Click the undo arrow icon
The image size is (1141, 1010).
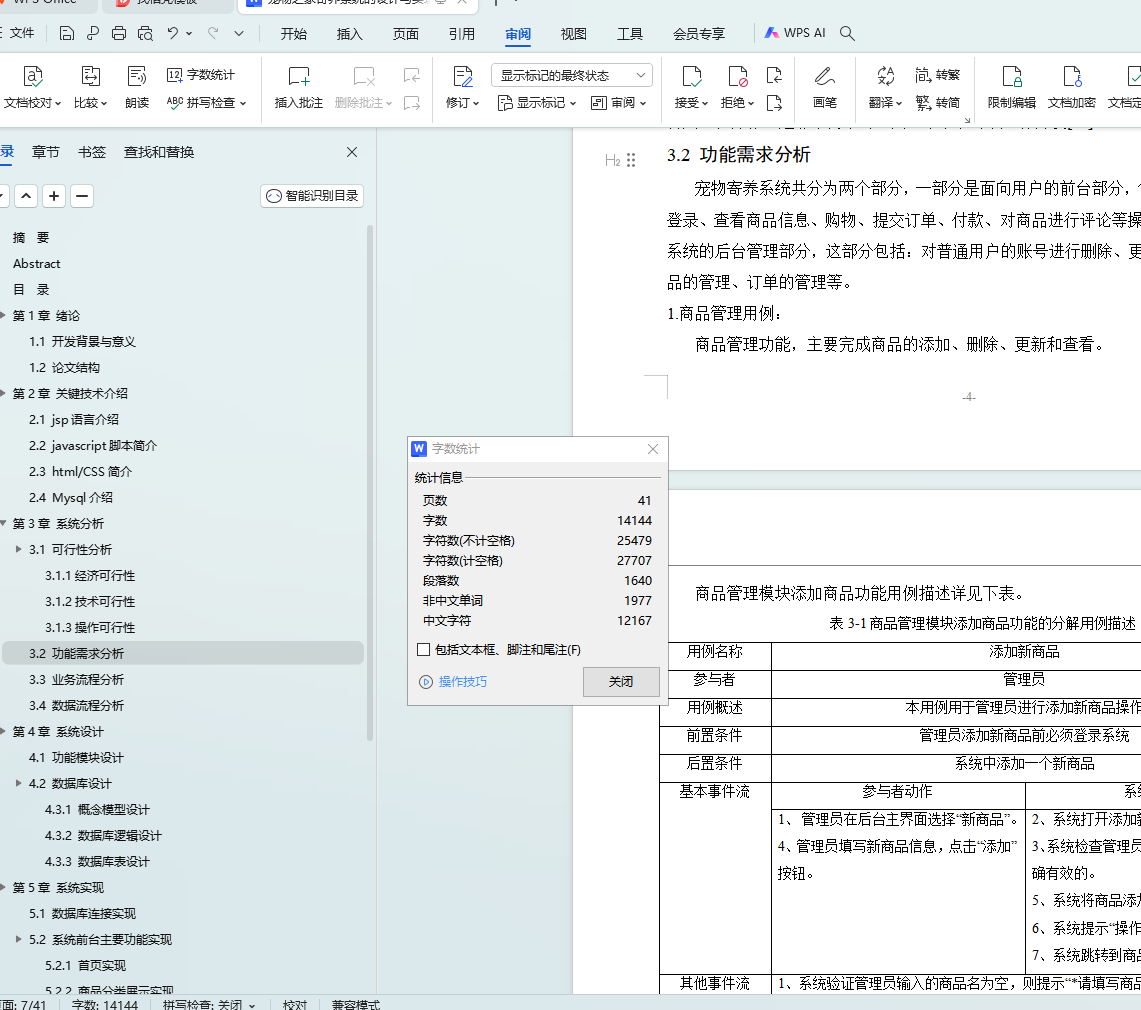(172, 33)
